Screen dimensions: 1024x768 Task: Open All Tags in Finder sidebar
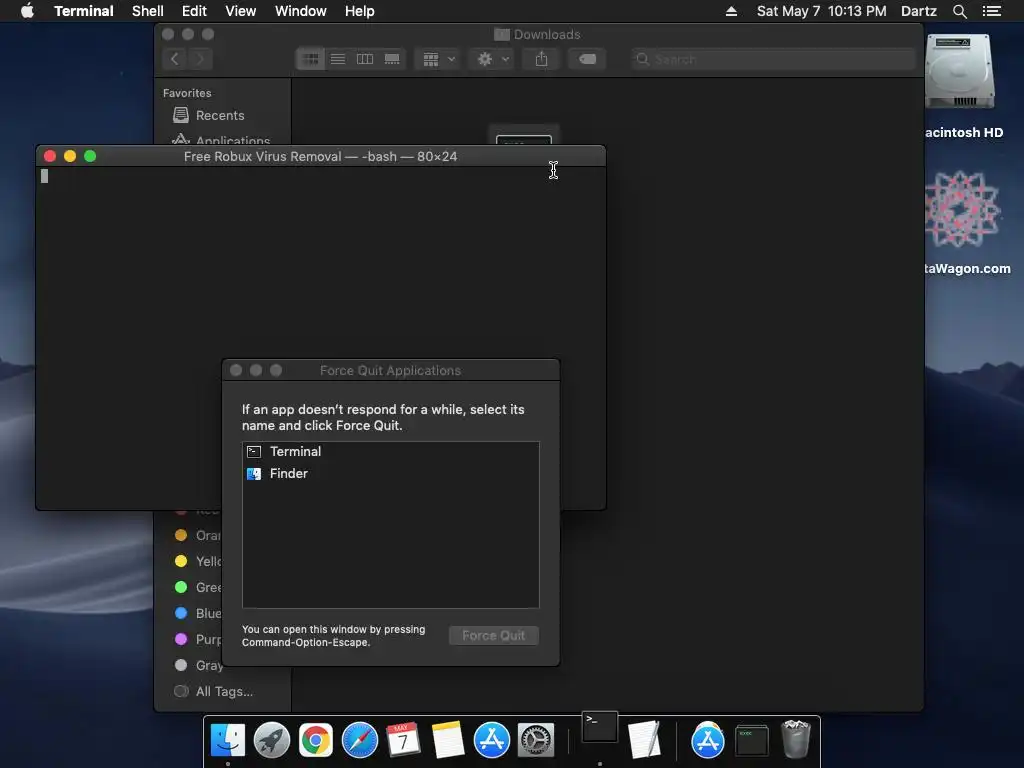[x=222, y=692]
